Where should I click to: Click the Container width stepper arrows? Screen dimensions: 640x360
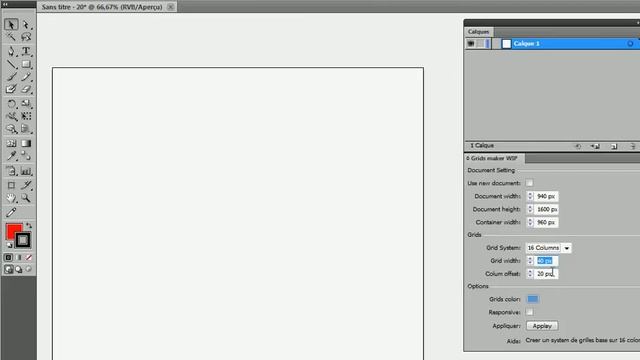tap(530, 222)
